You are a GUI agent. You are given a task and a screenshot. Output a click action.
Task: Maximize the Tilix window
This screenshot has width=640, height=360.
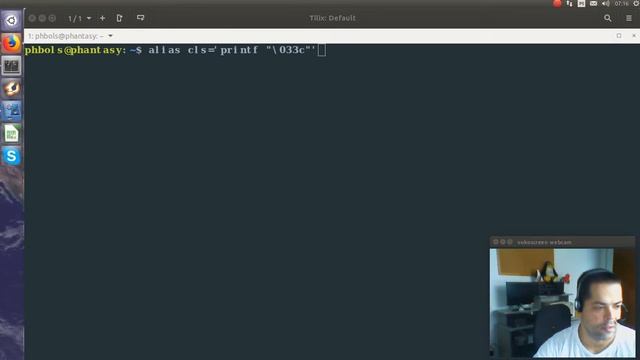52,18
